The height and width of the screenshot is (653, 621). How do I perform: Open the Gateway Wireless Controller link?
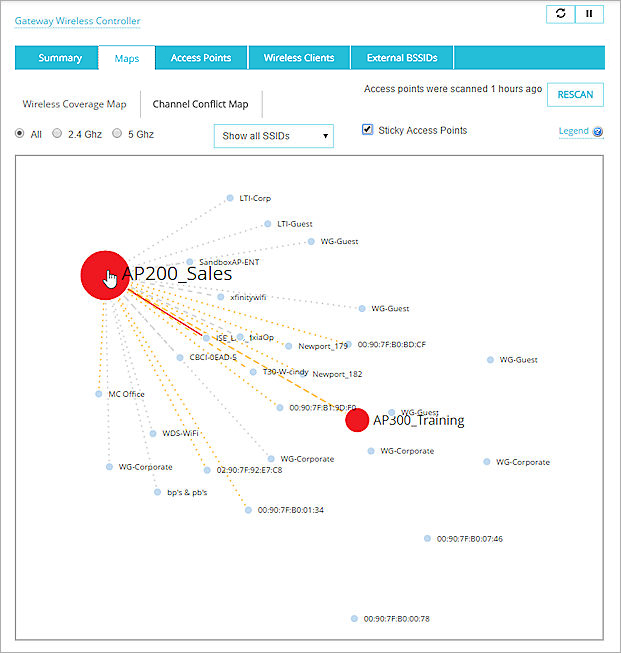click(77, 21)
